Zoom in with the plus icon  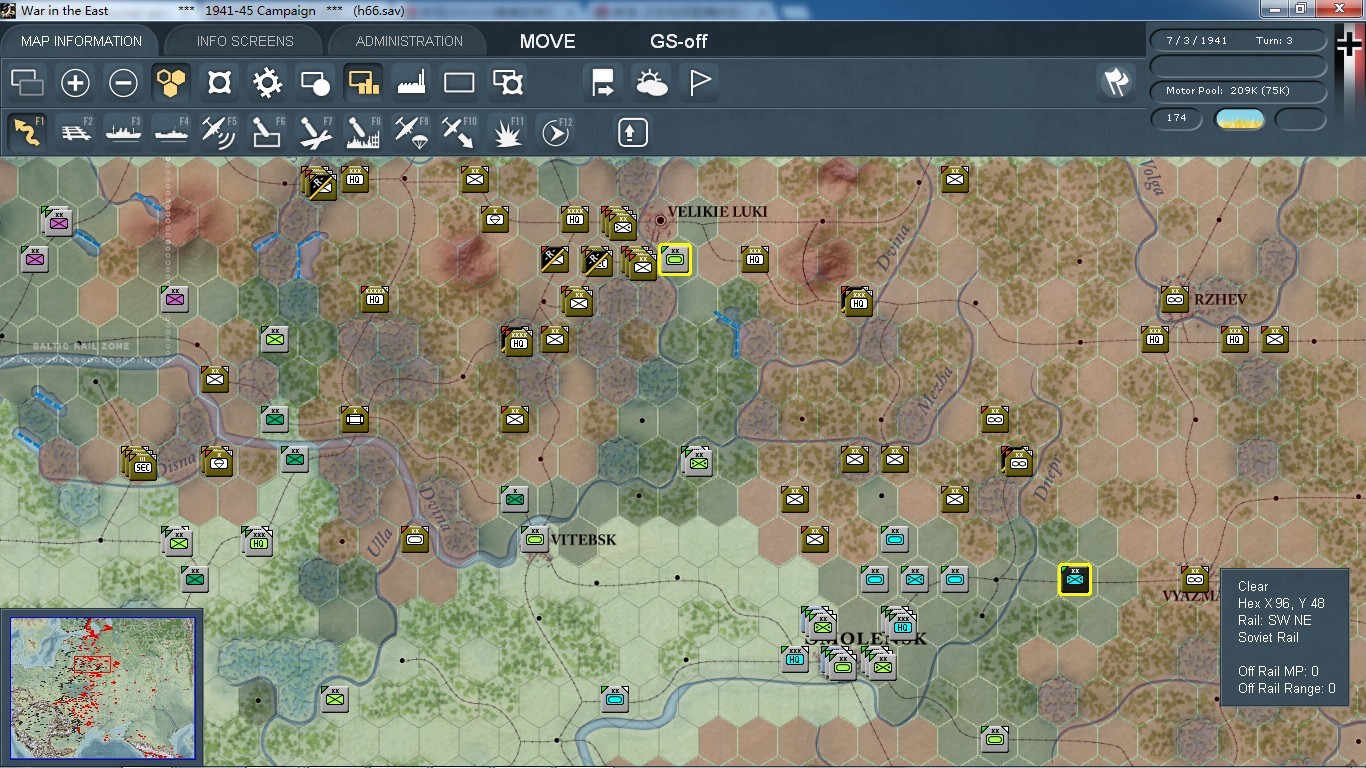[x=75, y=83]
